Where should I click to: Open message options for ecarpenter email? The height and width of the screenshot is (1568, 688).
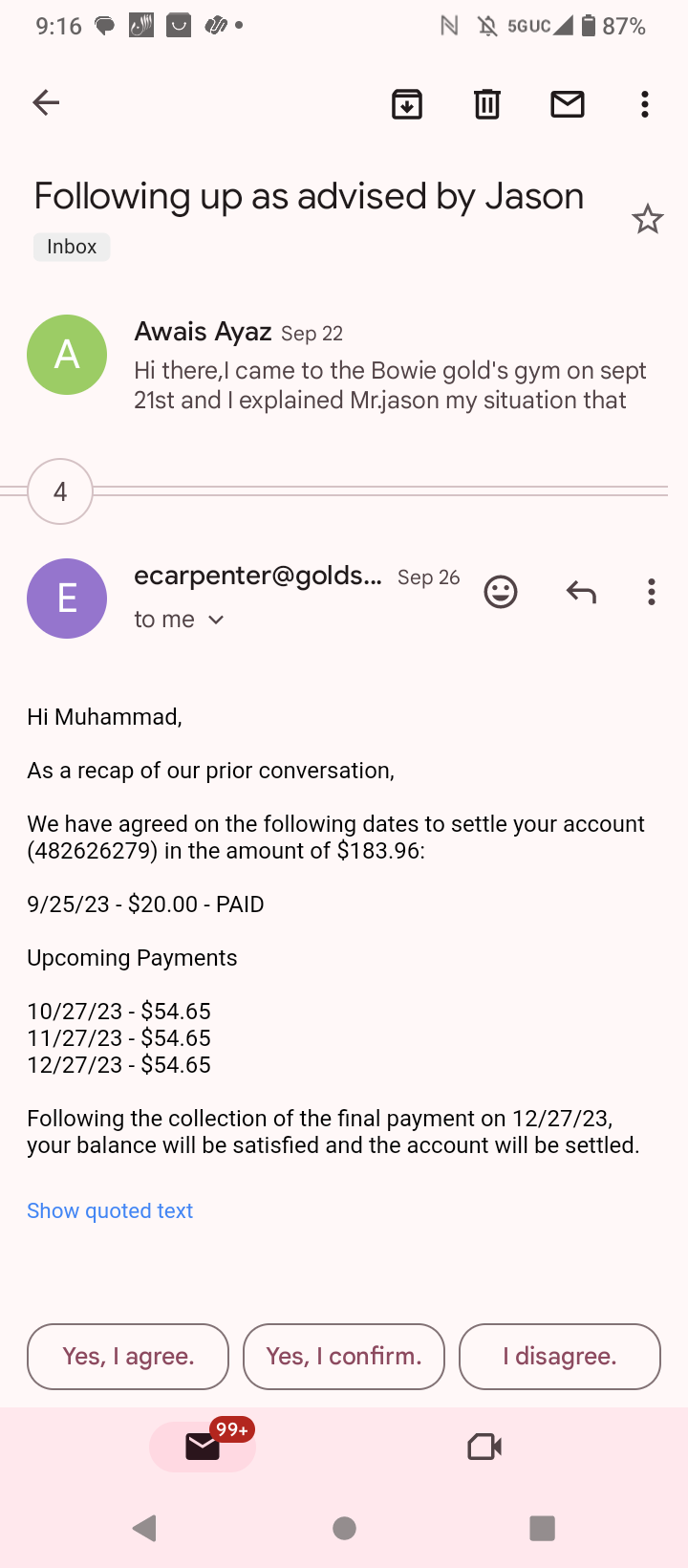point(652,592)
